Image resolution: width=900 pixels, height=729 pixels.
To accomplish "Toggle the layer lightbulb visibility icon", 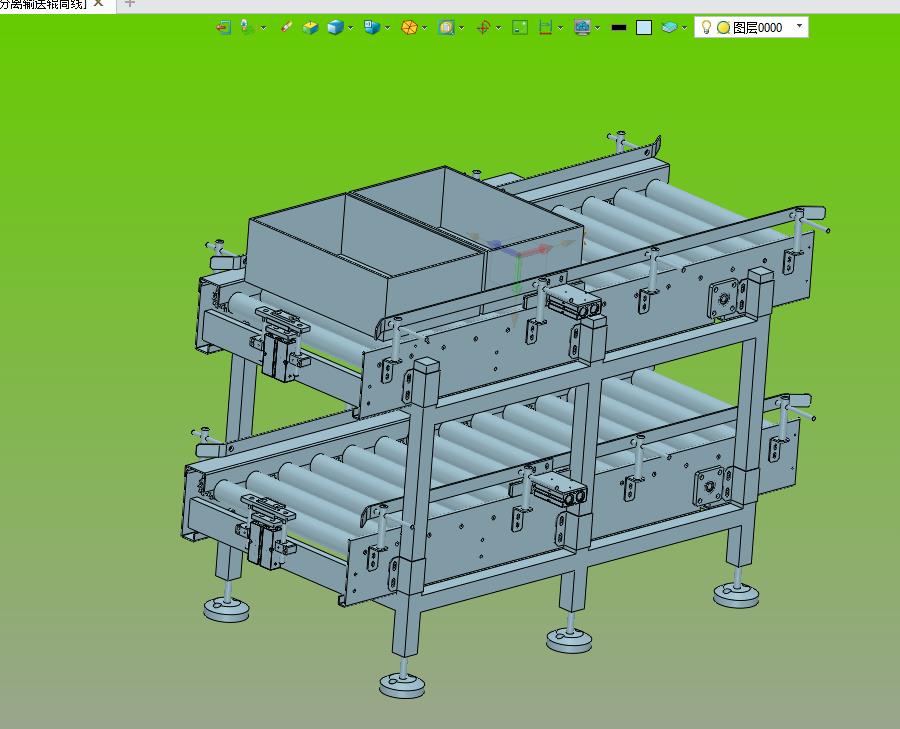I will click(x=707, y=27).
